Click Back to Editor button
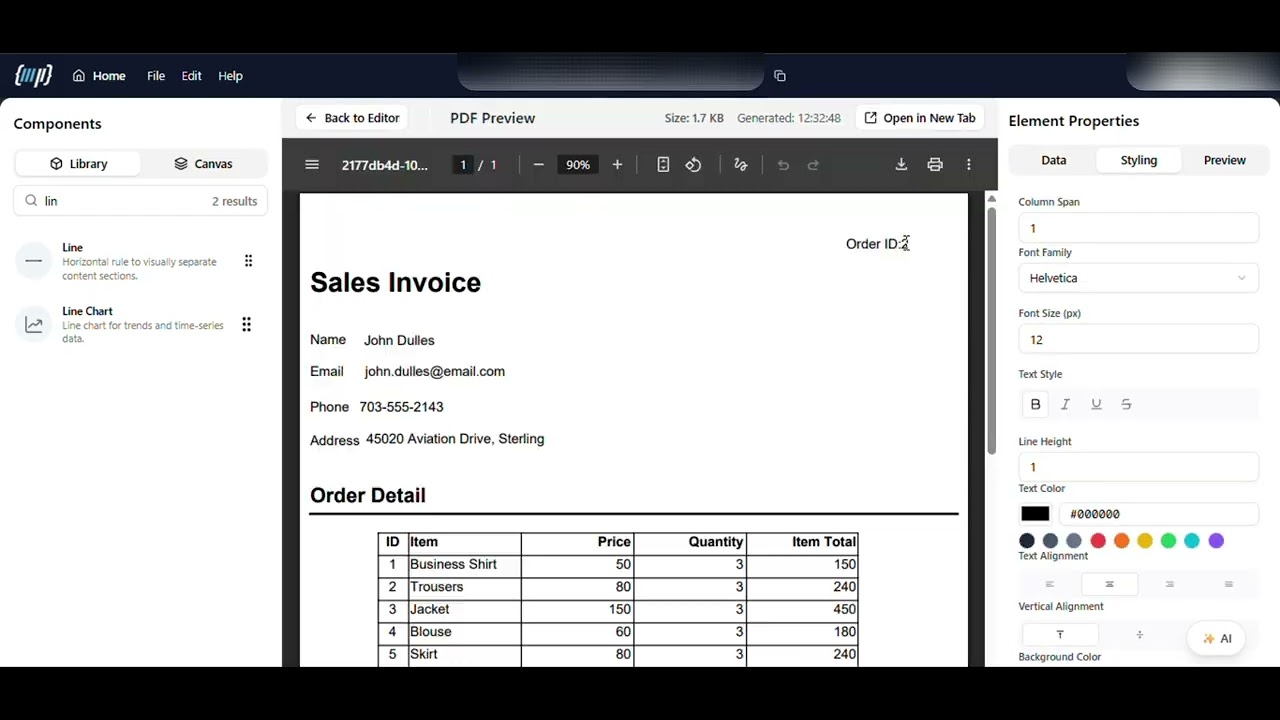Viewport: 1280px width, 720px height. tap(352, 118)
